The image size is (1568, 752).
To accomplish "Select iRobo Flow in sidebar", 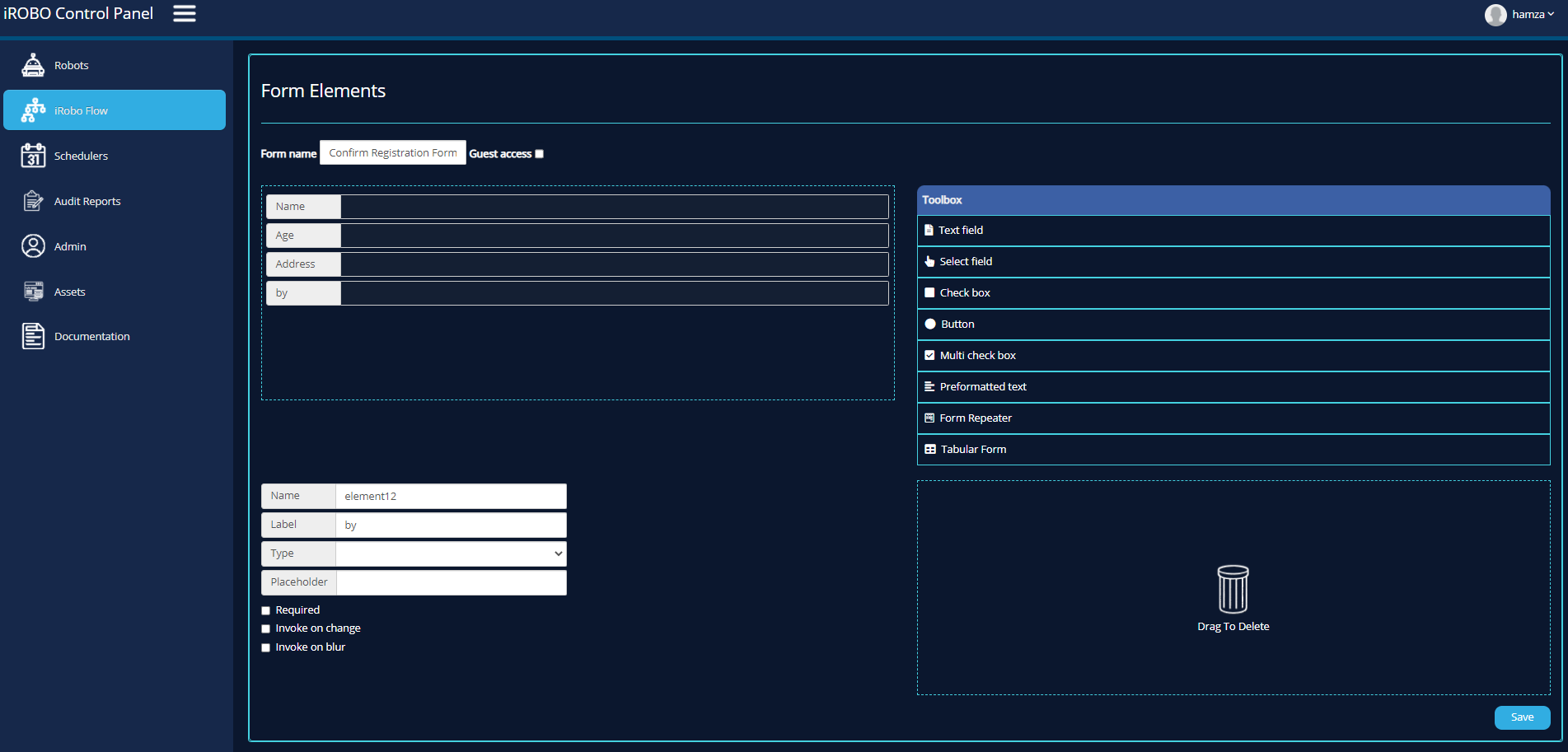I will 115,110.
